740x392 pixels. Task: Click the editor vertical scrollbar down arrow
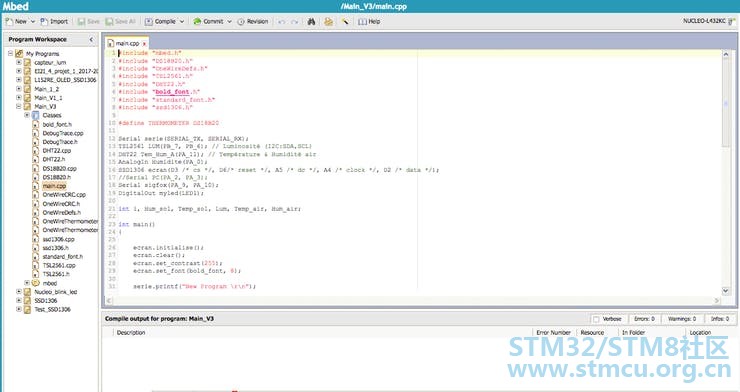point(726,291)
